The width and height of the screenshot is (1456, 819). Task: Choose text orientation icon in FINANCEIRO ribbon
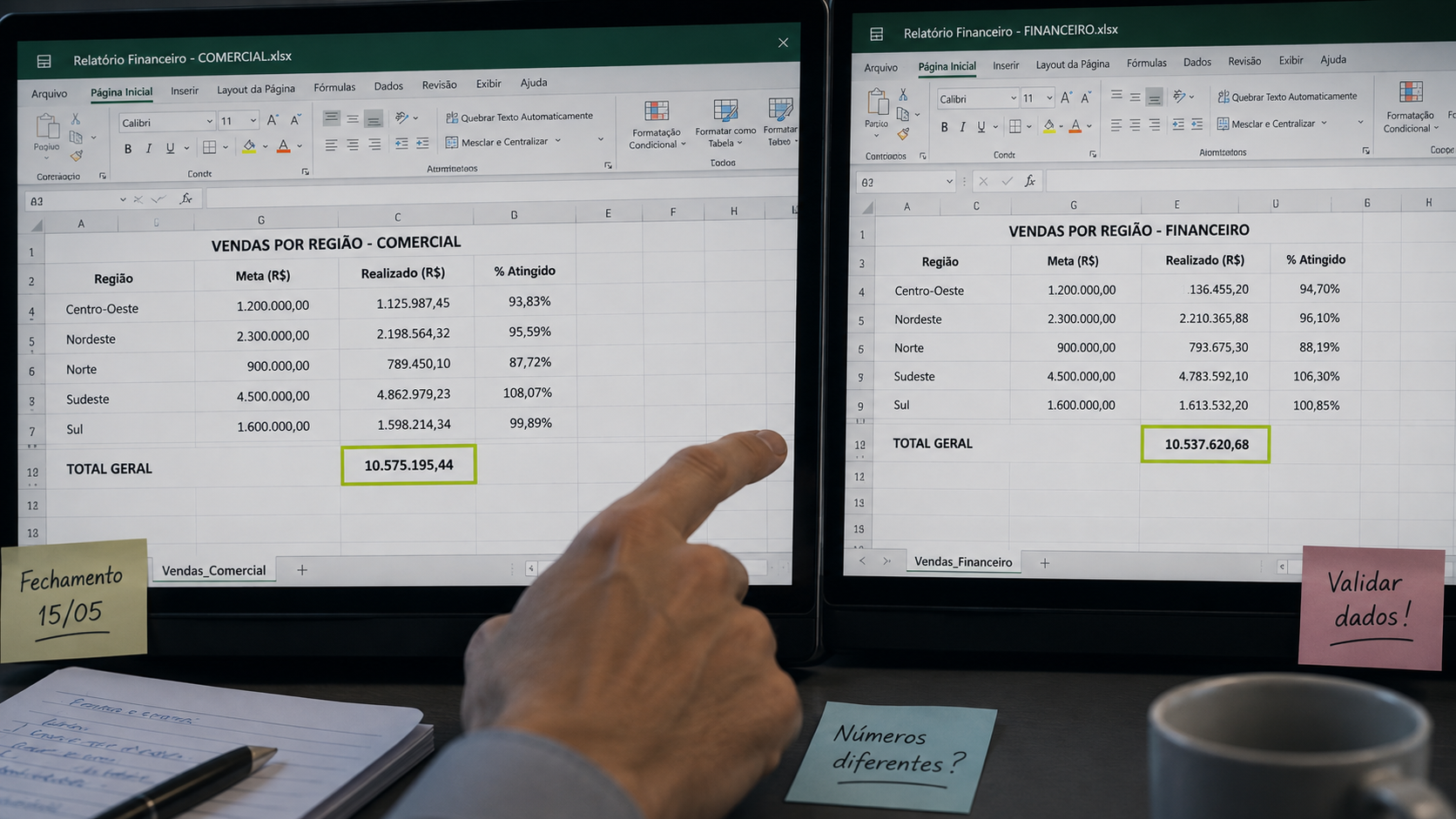pyautogui.click(x=1179, y=96)
